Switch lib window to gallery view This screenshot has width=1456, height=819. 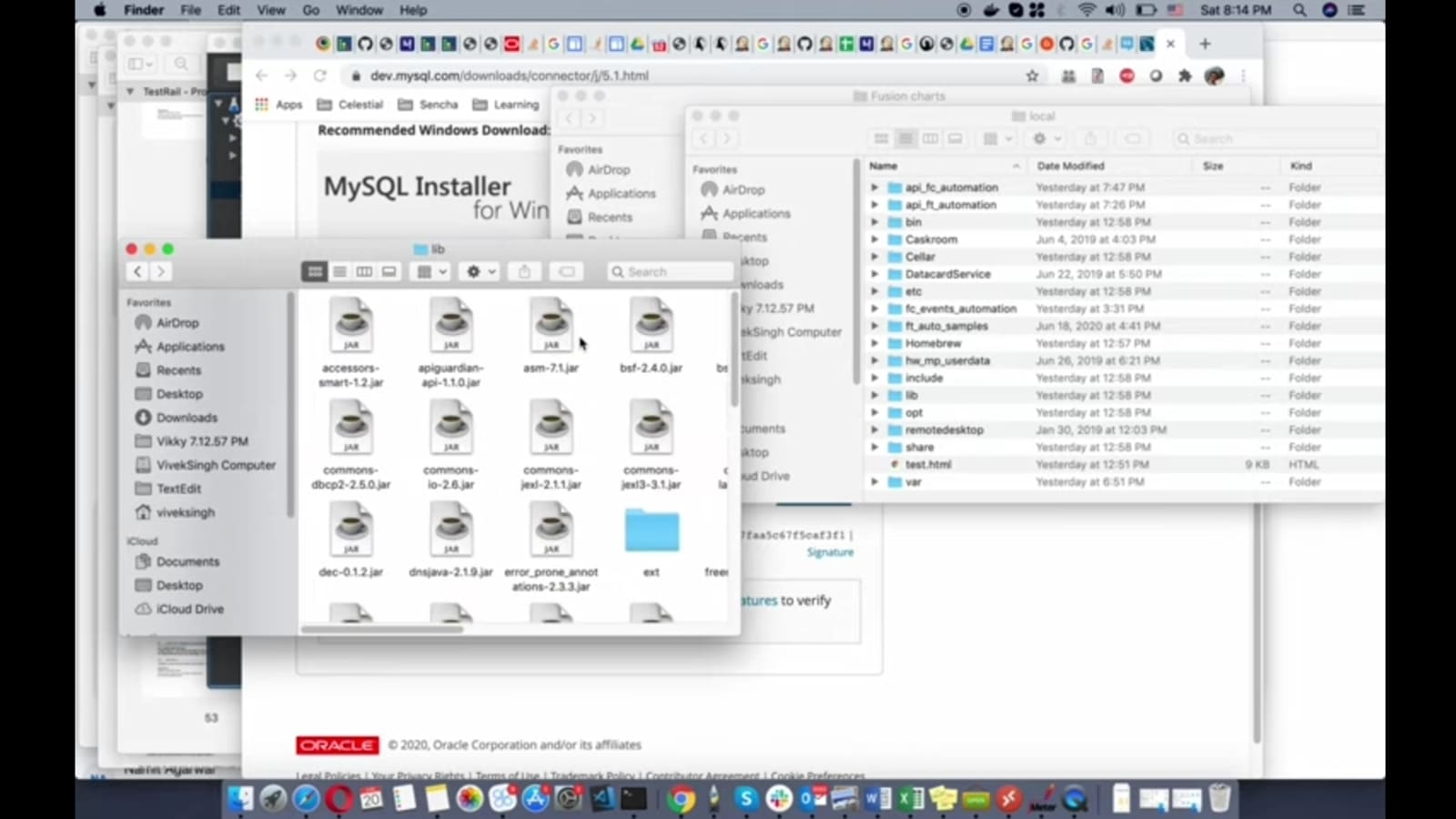389,271
